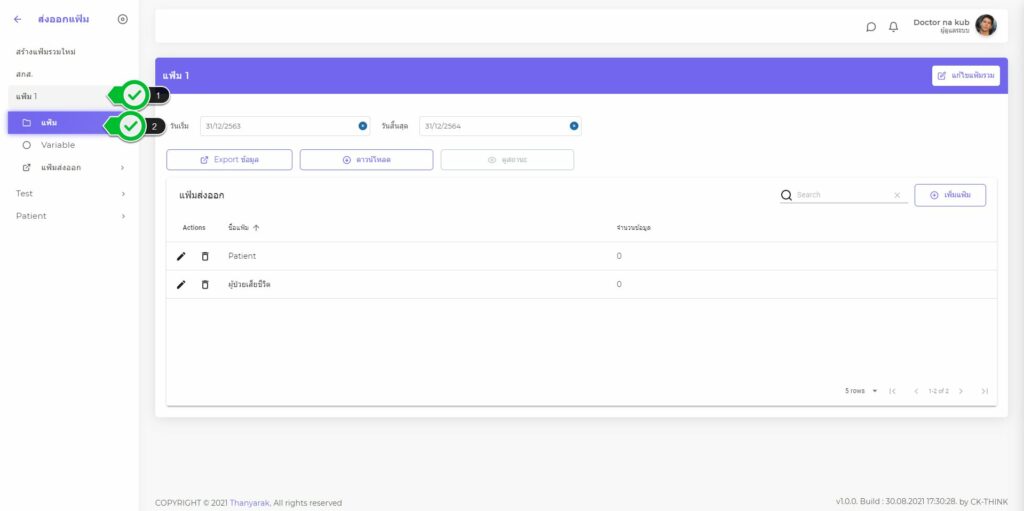Click the วันสิ้นสุด date field 31/12/2564
Image resolution: width=1024 pixels, height=511 pixels.
490,126
